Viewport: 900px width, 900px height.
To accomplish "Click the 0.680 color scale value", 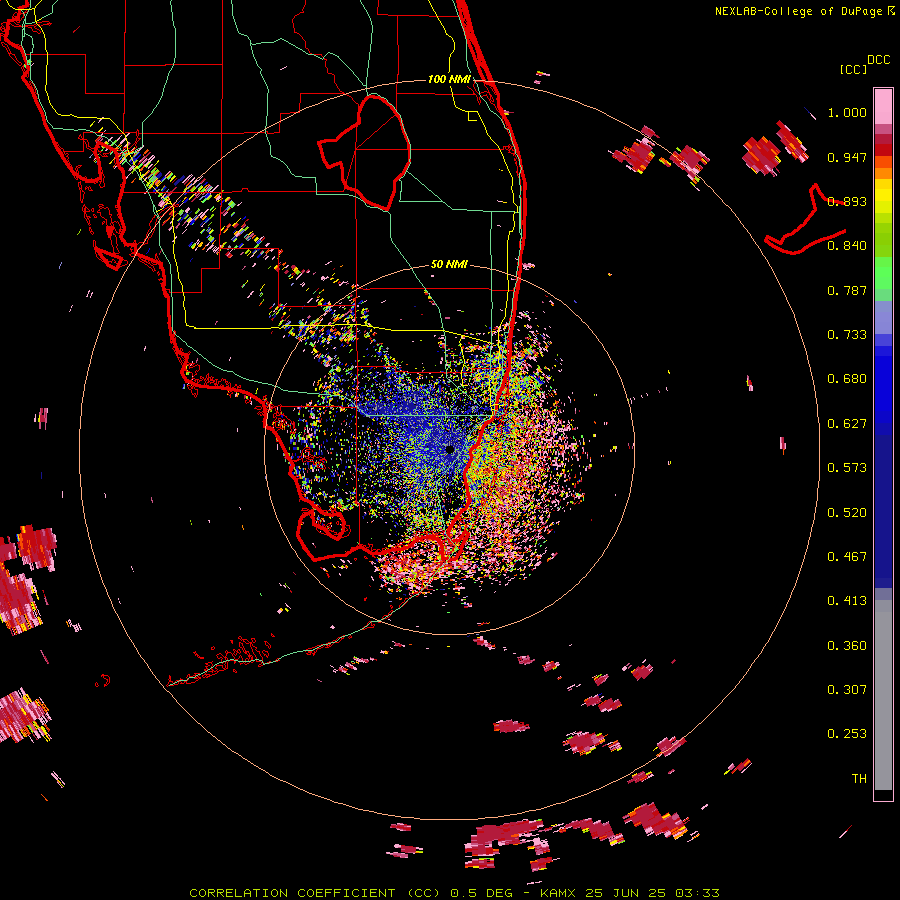I will tap(847, 379).
